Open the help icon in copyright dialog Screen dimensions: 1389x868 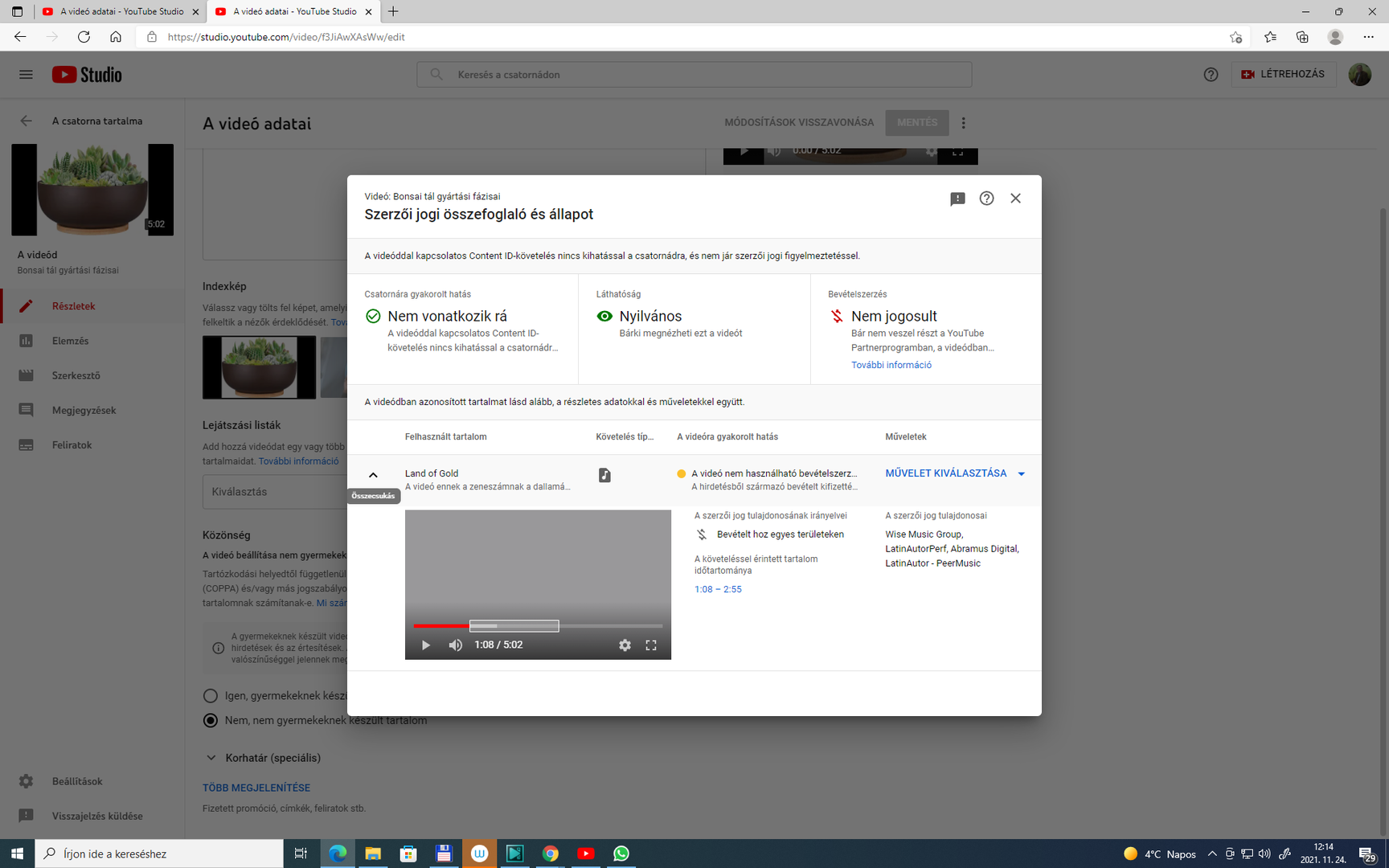point(986,199)
